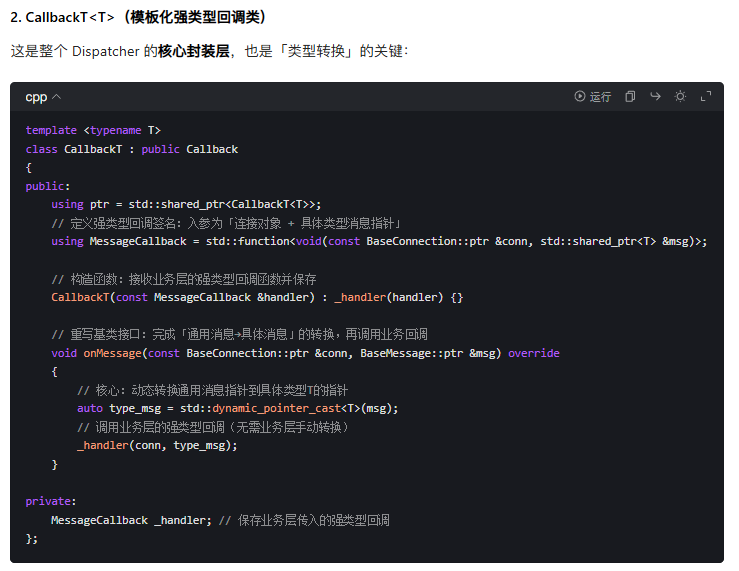Image resolution: width=739 pixels, height=571 pixels.
Task: Click the 'override' keyword
Action: [534, 353]
